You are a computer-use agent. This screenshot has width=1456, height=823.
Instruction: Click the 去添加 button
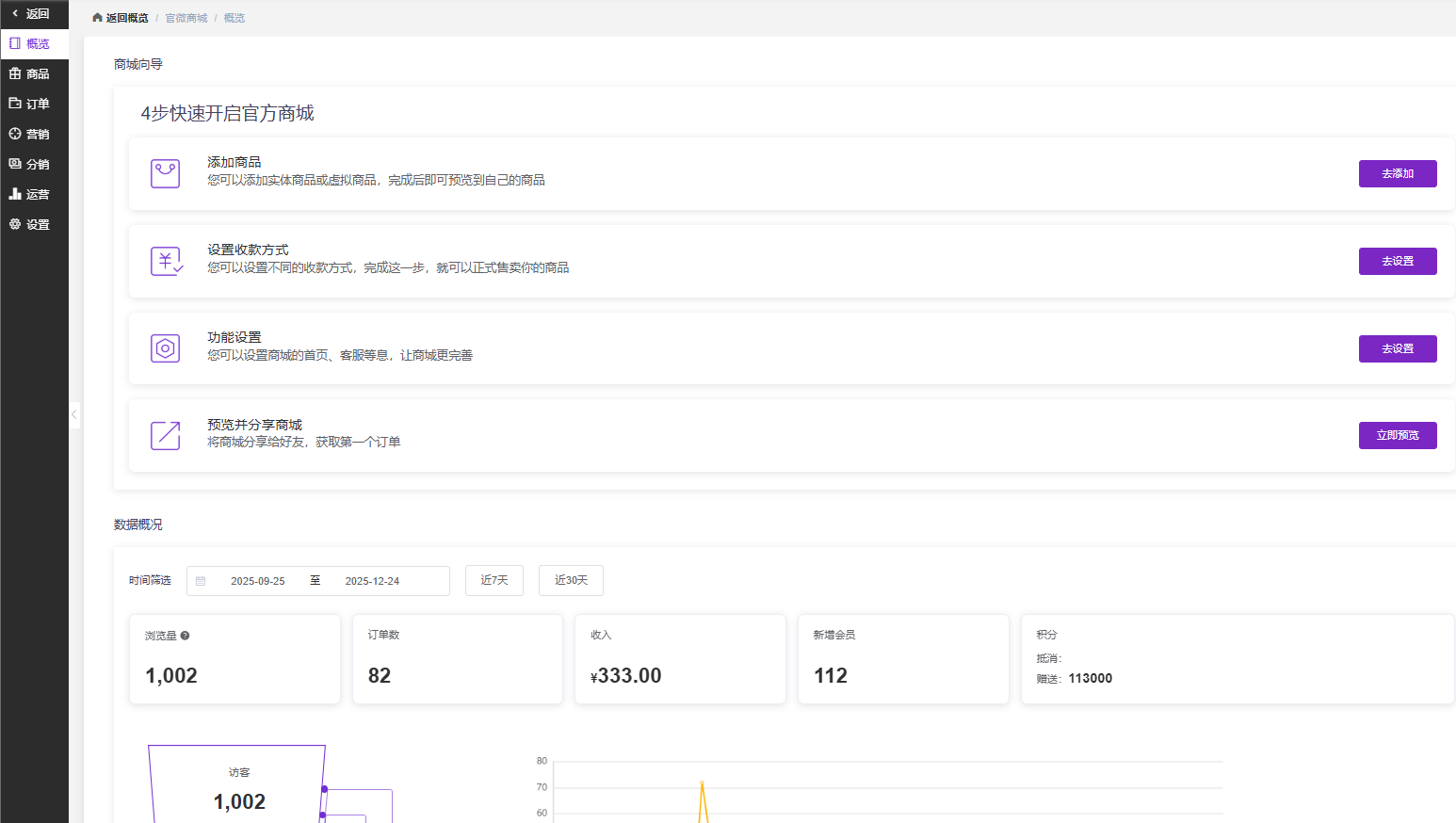coord(1397,173)
